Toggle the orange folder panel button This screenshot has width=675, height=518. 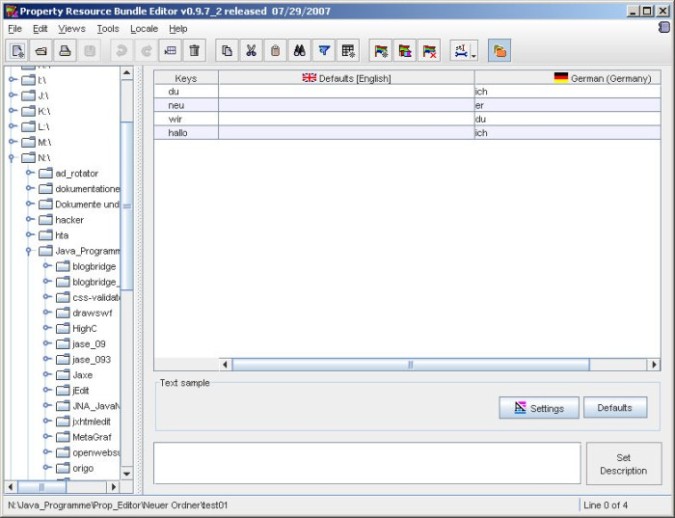pyautogui.click(x=500, y=50)
